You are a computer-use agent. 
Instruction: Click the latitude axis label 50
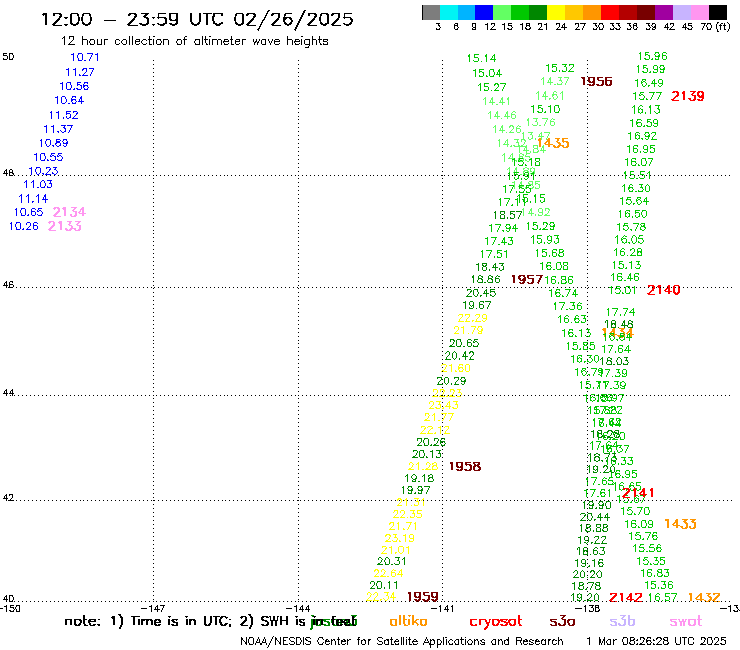(8, 57)
